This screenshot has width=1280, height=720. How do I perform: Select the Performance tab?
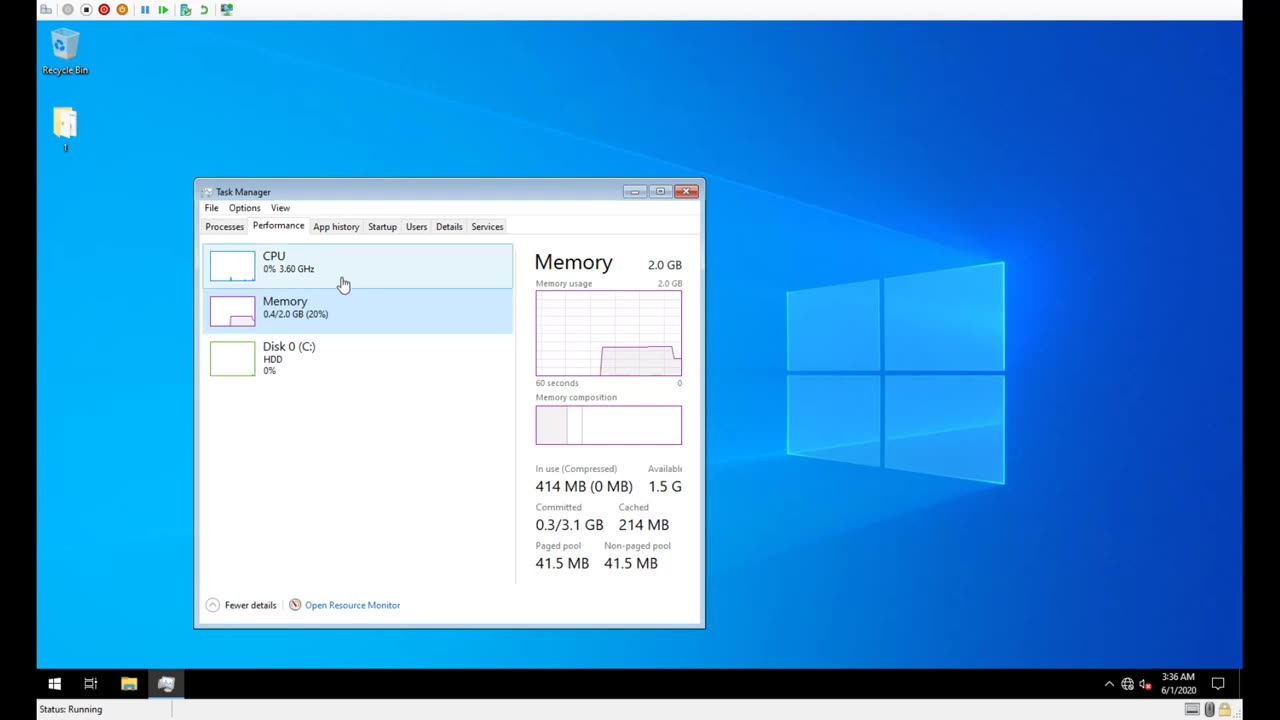278,226
